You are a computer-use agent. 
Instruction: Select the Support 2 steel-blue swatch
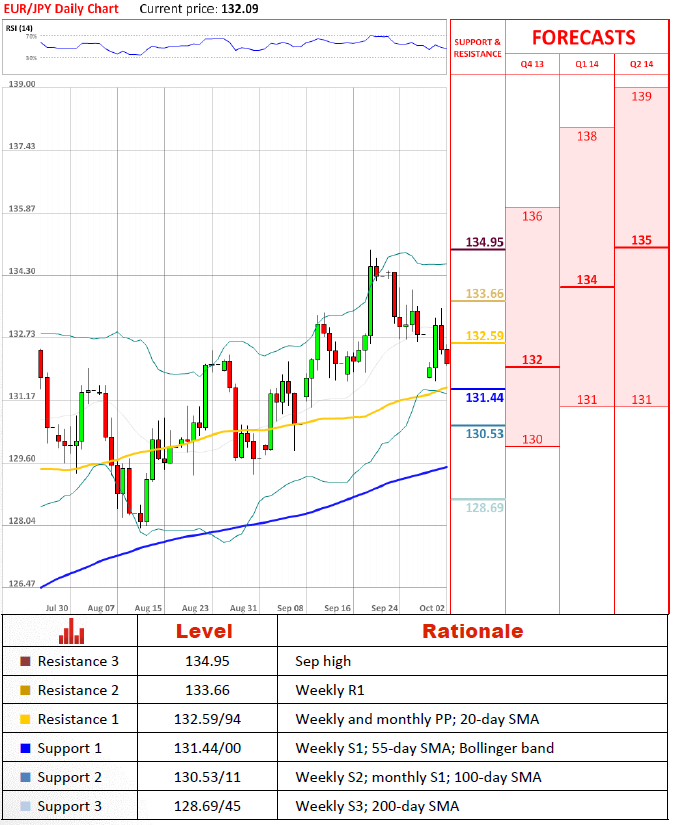[25, 777]
